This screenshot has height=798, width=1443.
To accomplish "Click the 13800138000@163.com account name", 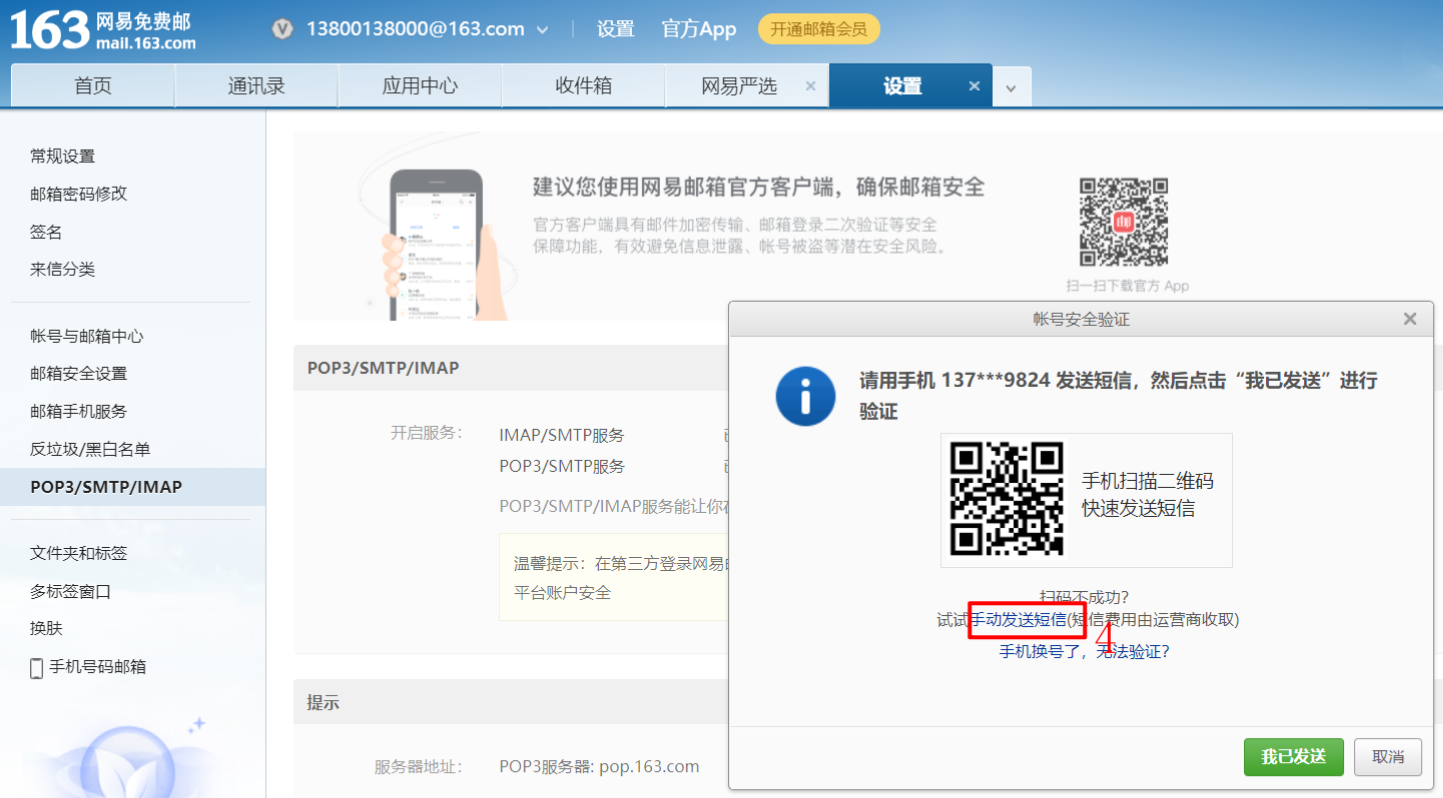I will pyautogui.click(x=415, y=29).
